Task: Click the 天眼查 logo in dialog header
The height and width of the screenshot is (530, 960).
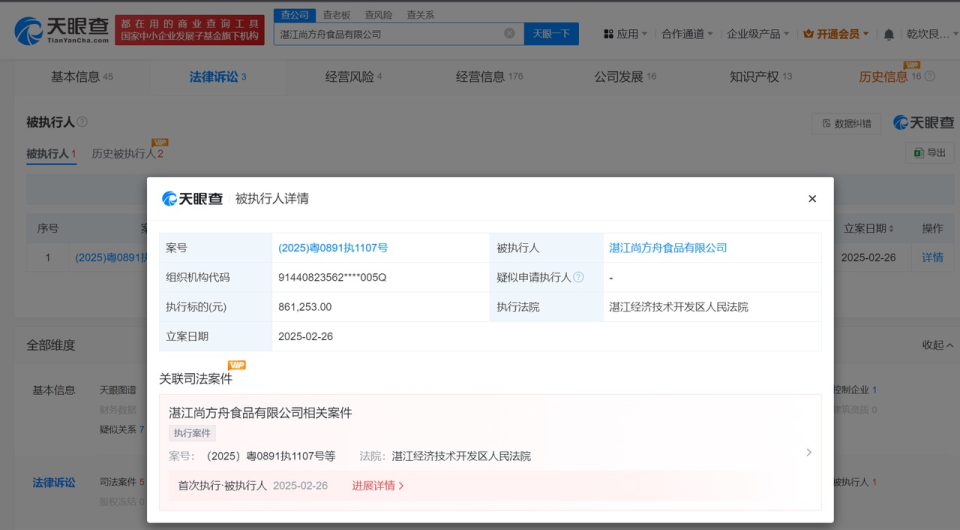Action: click(192, 198)
